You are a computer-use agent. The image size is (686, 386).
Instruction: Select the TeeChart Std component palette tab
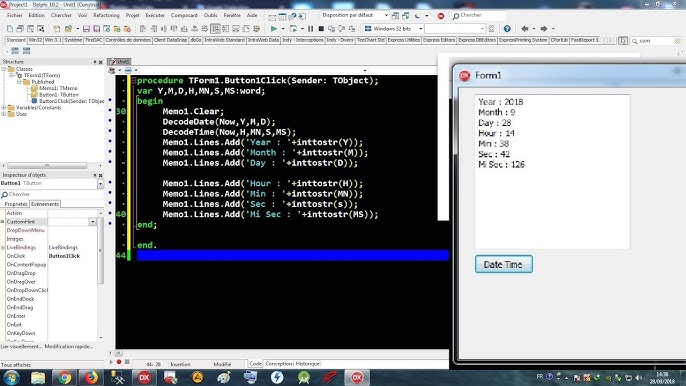tap(371, 40)
